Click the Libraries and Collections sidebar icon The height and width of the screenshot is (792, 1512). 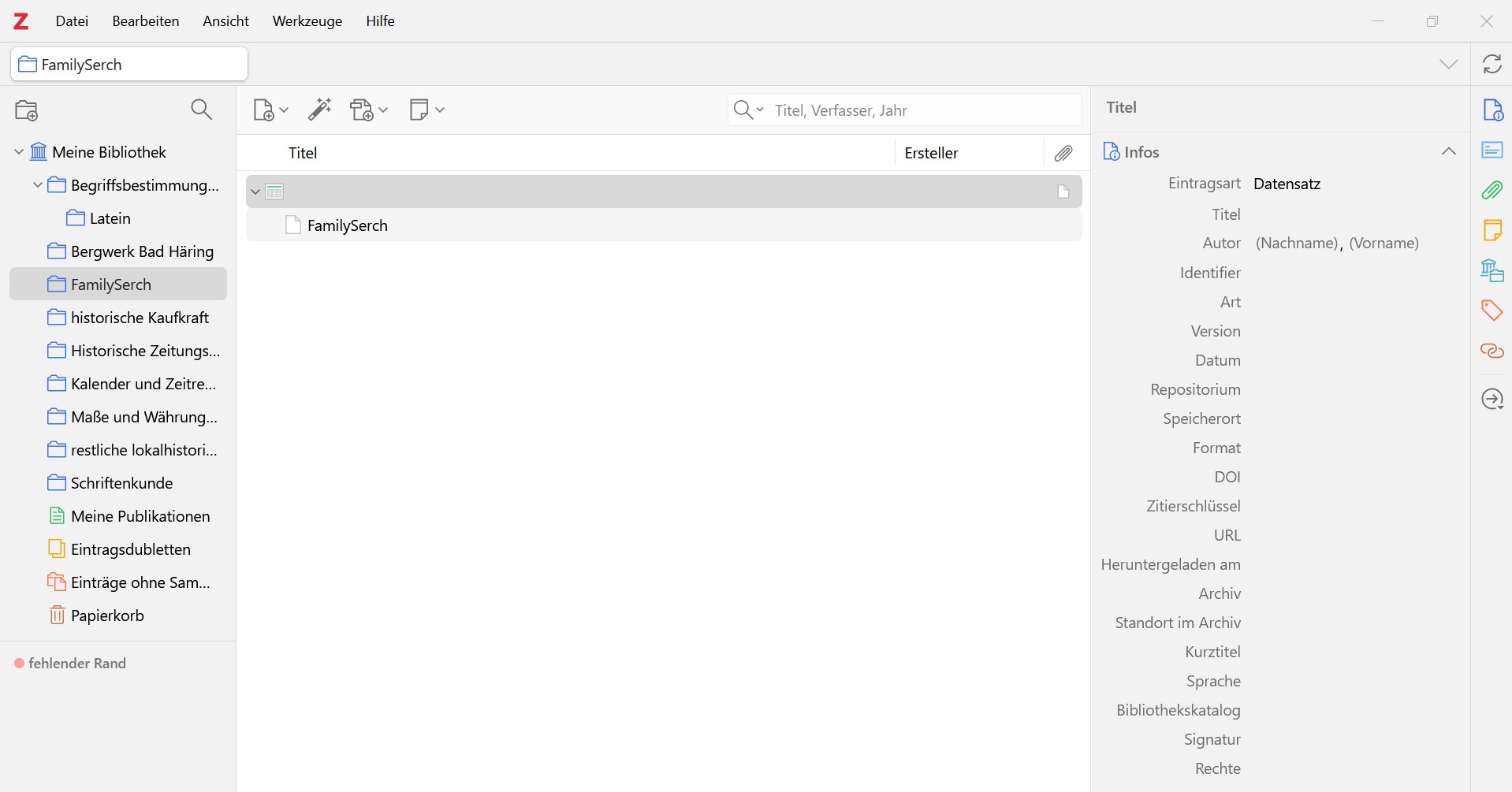coord(1492,270)
